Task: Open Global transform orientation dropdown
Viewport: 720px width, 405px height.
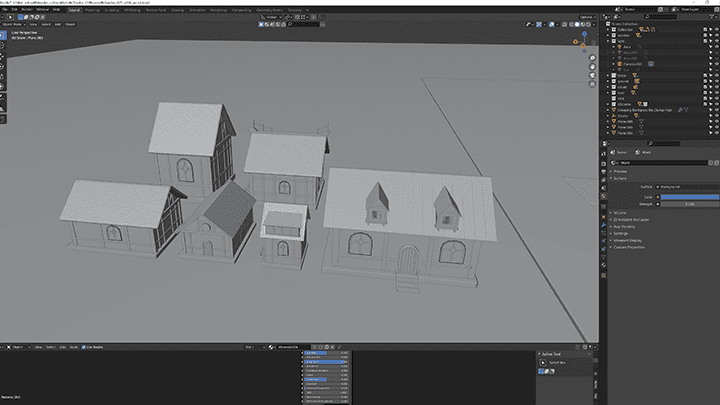Action: (271, 17)
